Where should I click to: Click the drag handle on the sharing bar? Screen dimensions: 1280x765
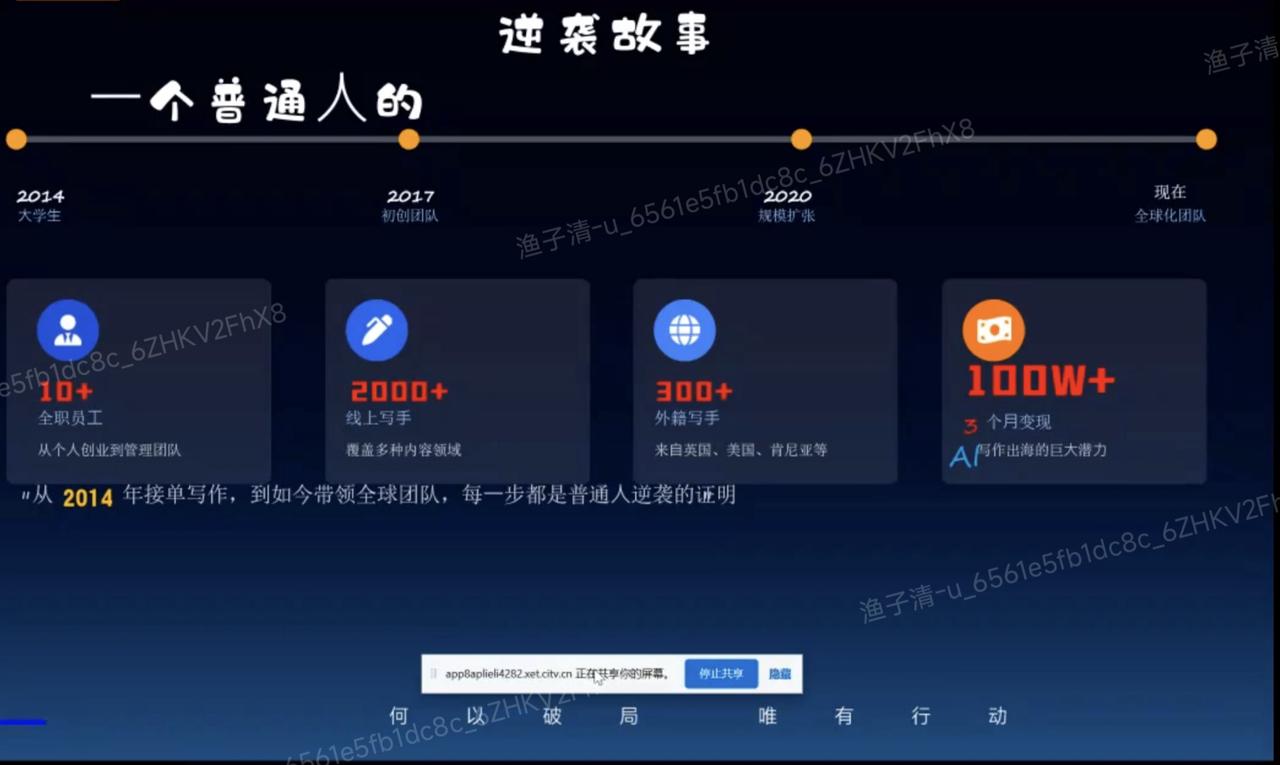pyautogui.click(x=433, y=674)
